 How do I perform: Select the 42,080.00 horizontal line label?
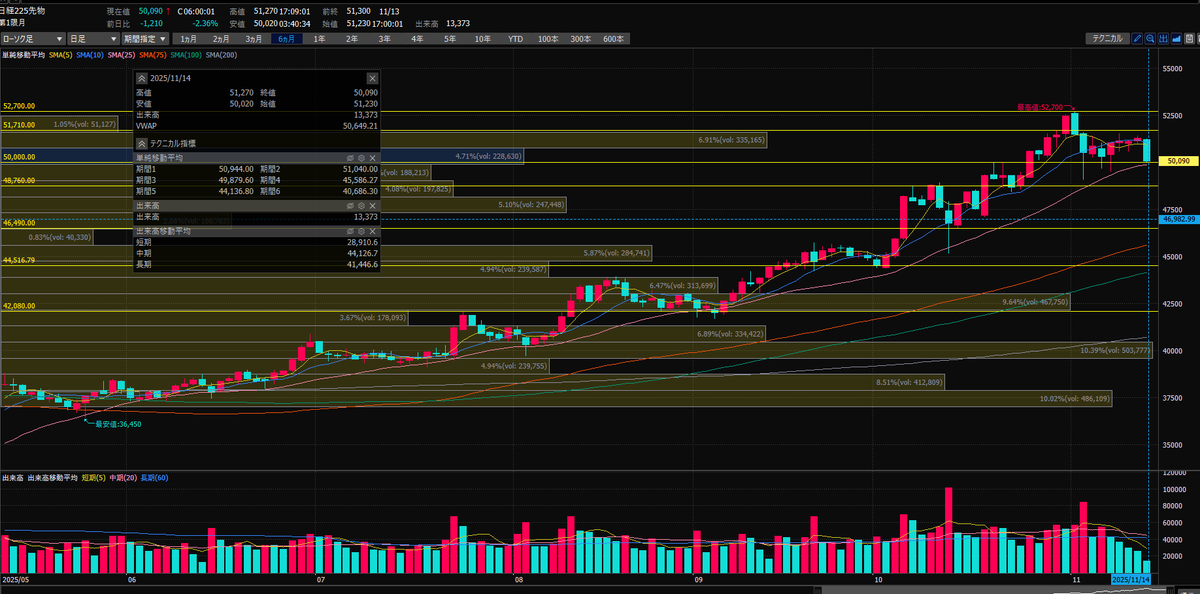(x=19, y=306)
